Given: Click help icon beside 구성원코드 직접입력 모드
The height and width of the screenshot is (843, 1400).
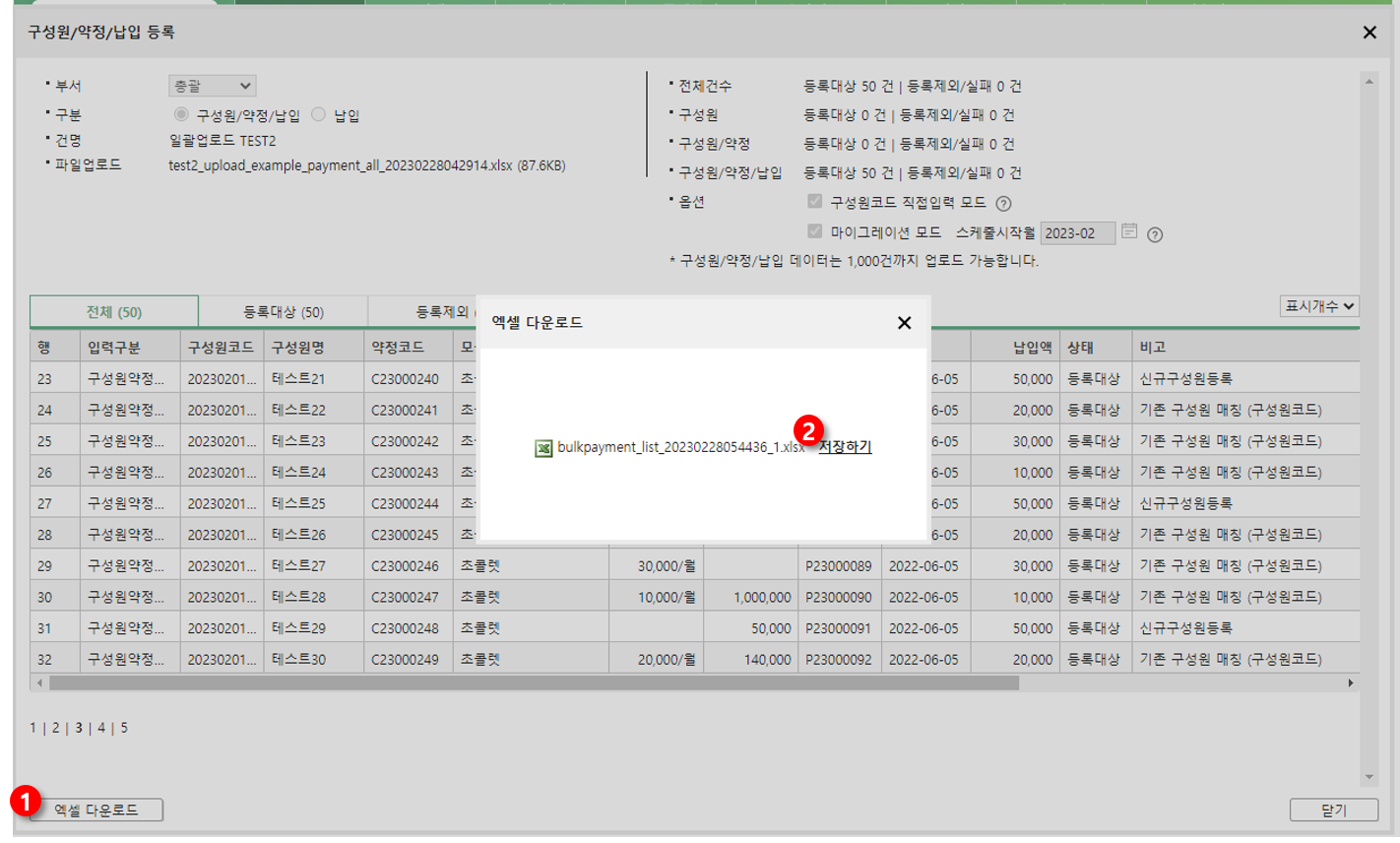Looking at the screenshot, I should point(1003,204).
